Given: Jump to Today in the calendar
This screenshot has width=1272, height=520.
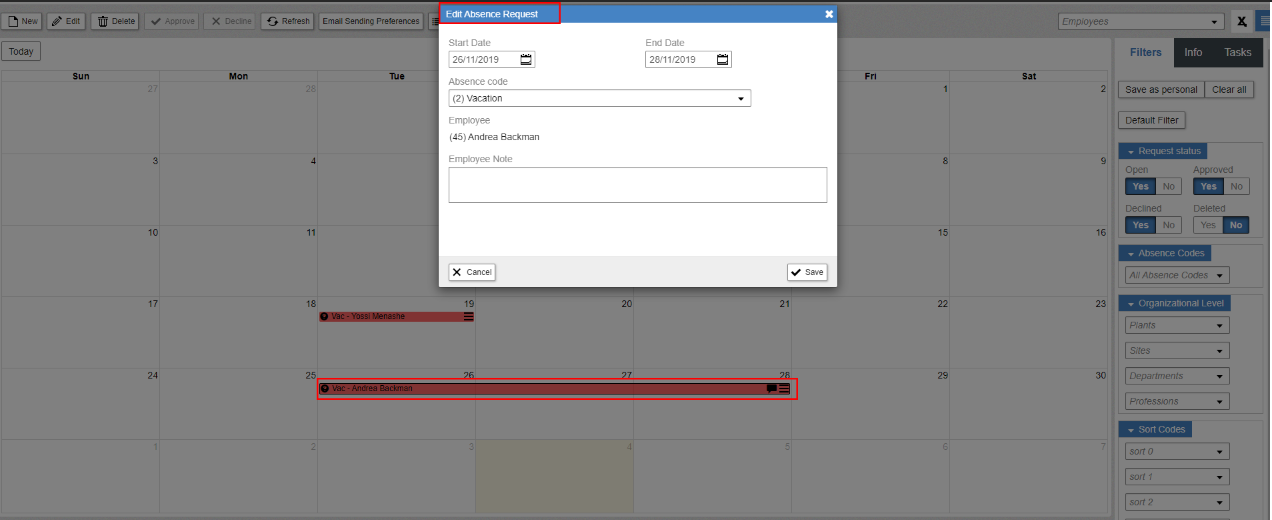Looking at the screenshot, I should [21, 52].
